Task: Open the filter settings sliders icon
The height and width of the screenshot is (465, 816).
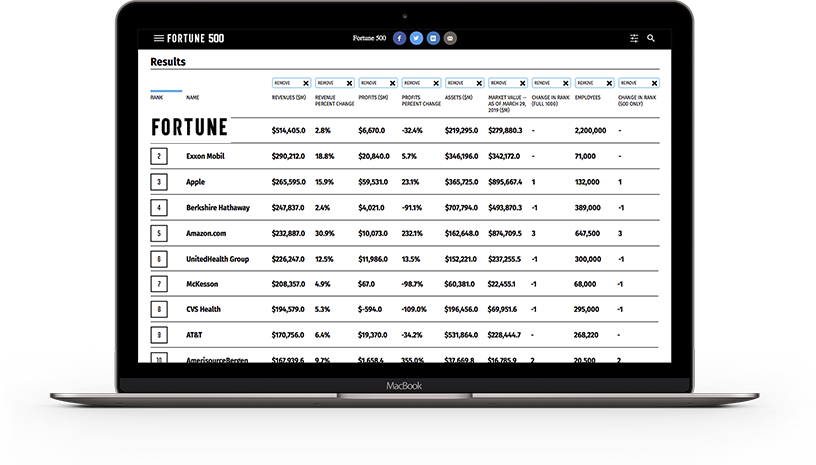Action: (x=634, y=39)
